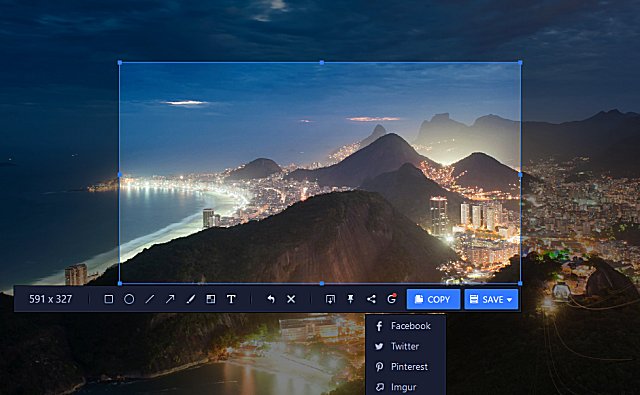This screenshot has width=640, height=395.
Task: Pin the screenshot to screen
Action: click(350, 299)
